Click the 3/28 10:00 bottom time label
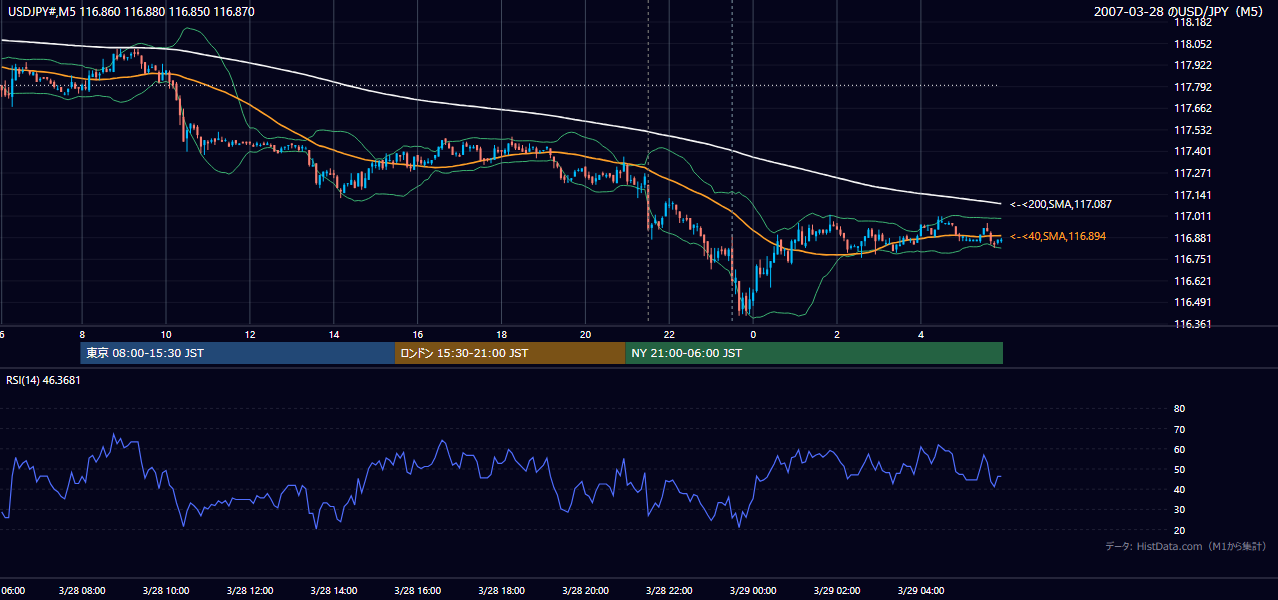Image resolution: width=1278 pixels, height=600 pixels. point(164,590)
